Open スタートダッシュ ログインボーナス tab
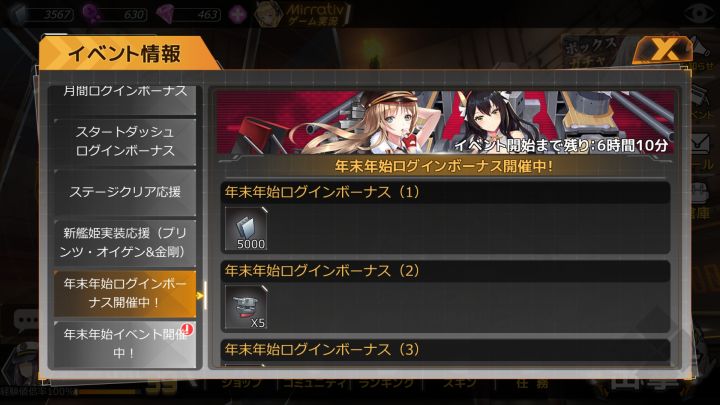 (x=125, y=141)
